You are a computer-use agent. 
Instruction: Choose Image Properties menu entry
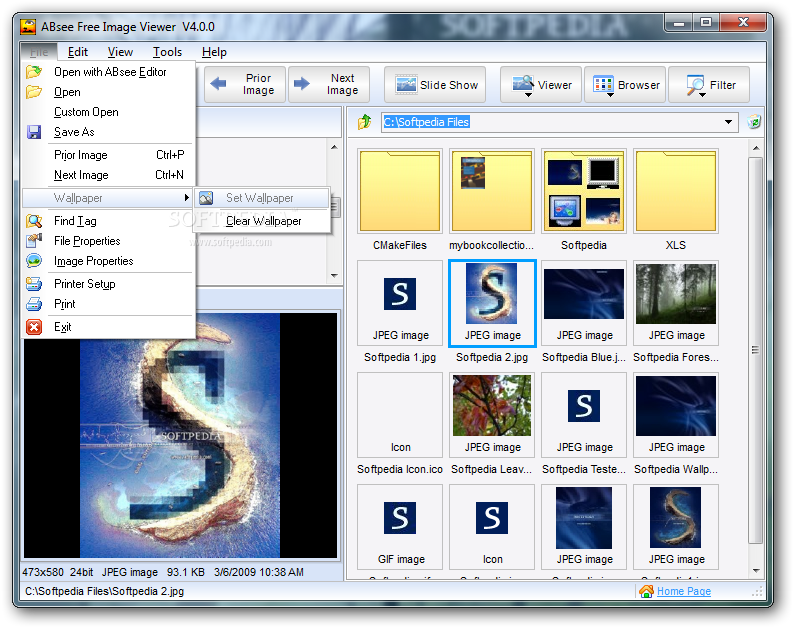(x=109, y=261)
